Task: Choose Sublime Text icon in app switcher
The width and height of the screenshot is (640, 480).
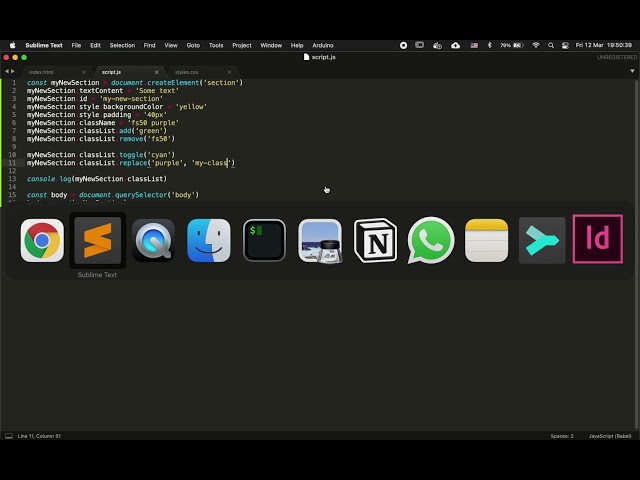Action: coord(98,240)
